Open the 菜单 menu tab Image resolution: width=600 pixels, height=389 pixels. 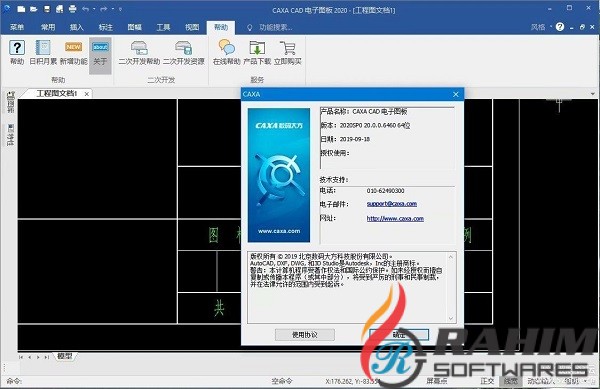point(17,27)
